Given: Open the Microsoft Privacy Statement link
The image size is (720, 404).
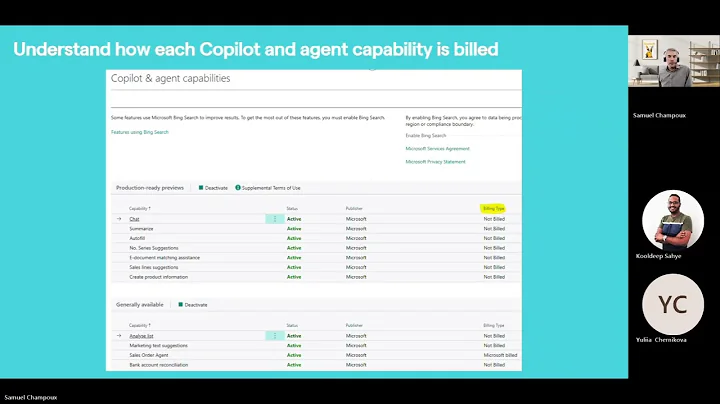Looking at the screenshot, I should (435, 162).
